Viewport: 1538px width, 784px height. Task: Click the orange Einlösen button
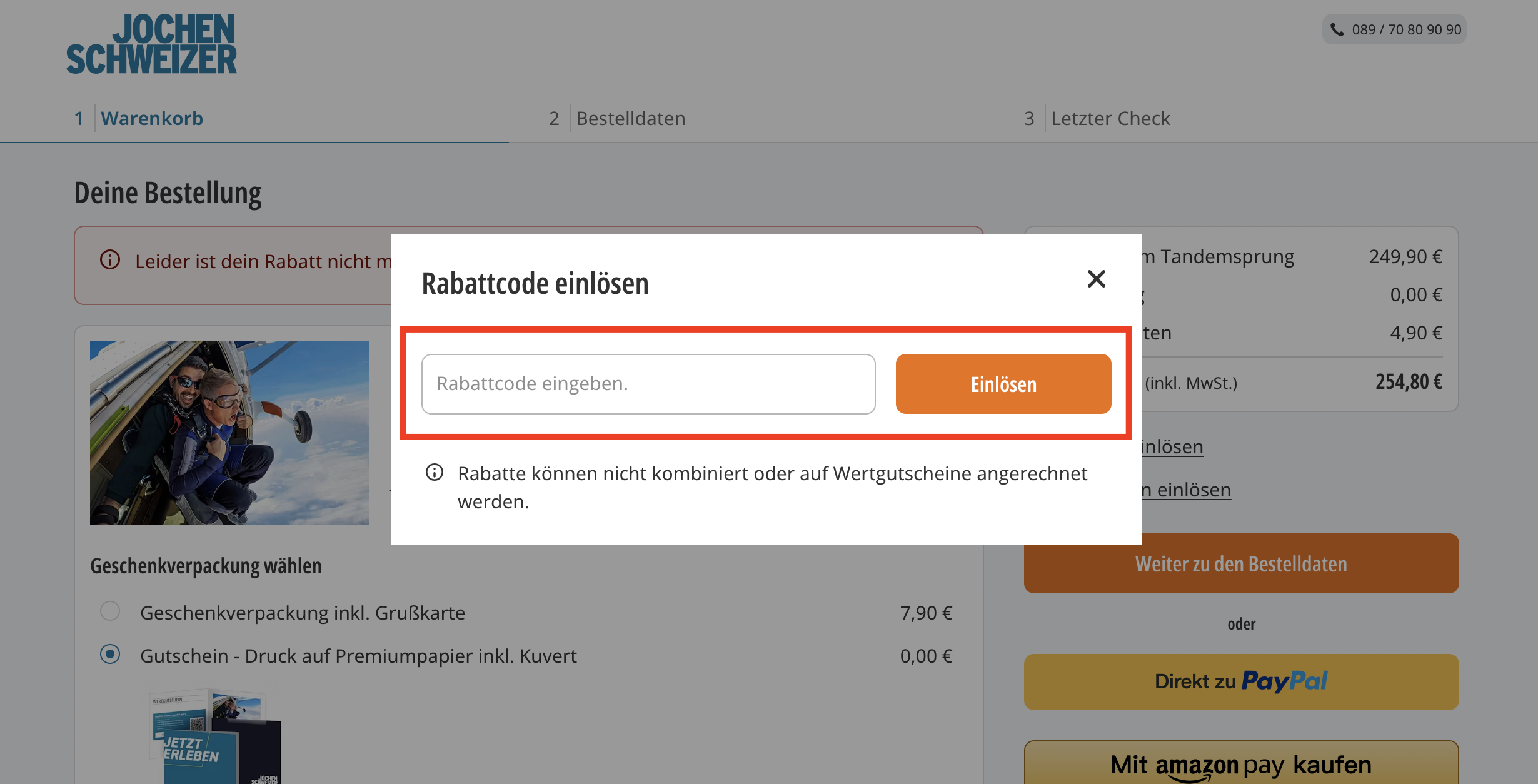tap(1003, 384)
